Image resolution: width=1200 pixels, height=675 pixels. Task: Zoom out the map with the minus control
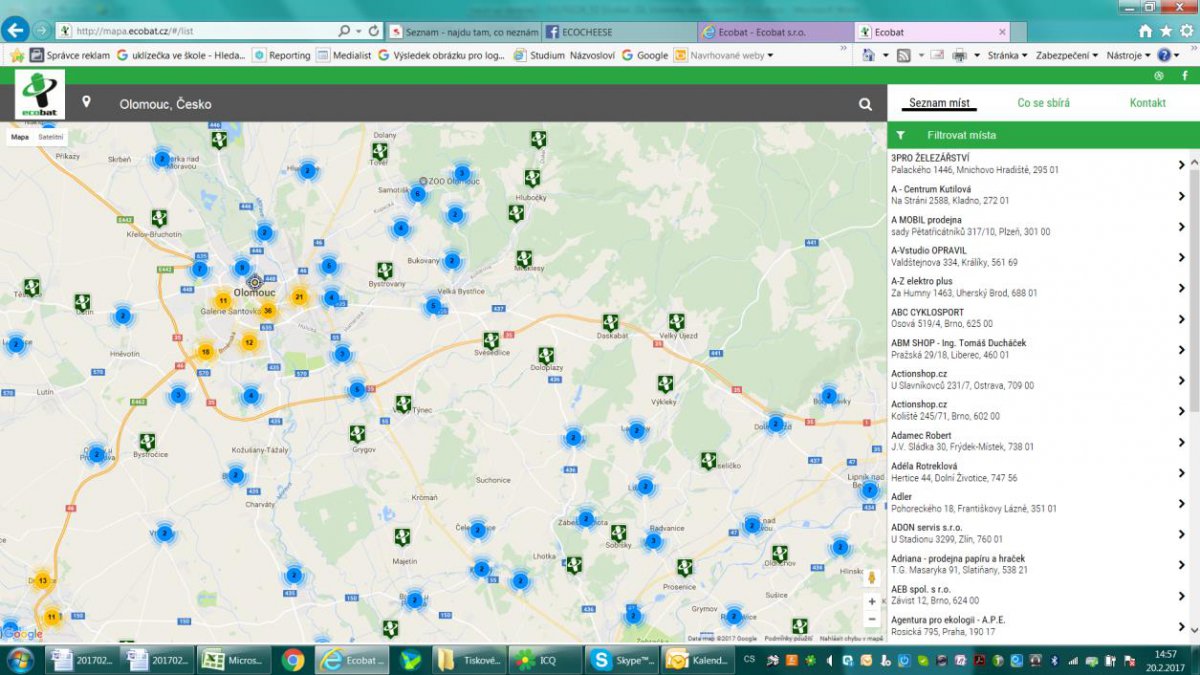872,619
